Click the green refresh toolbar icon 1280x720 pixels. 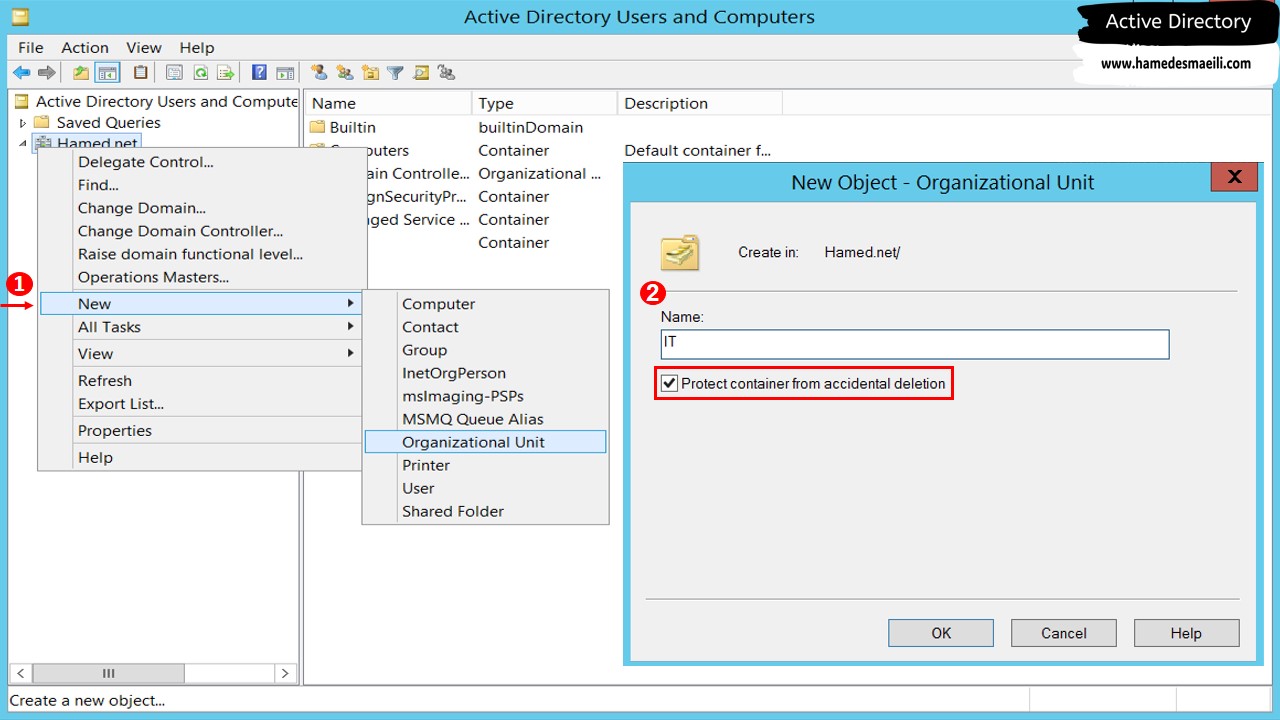coord(200,73)
